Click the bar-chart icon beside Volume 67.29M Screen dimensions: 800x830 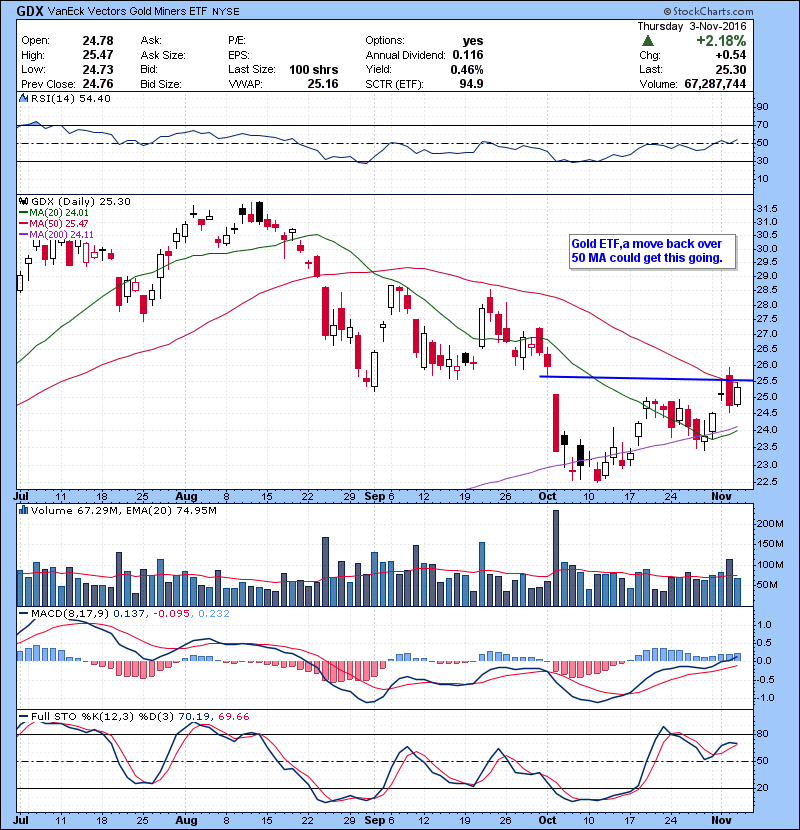point(23,510)
